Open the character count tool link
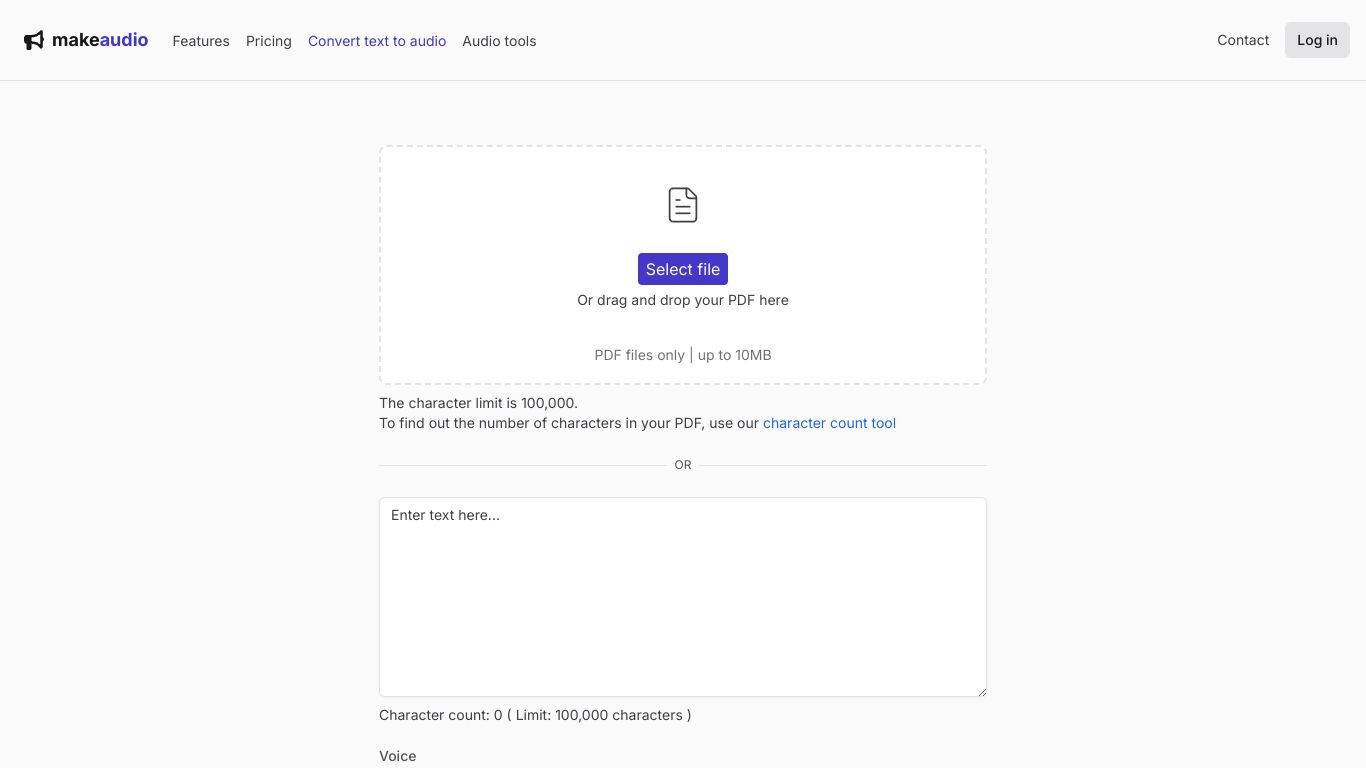1366x768 pixels. coord(829,423)
